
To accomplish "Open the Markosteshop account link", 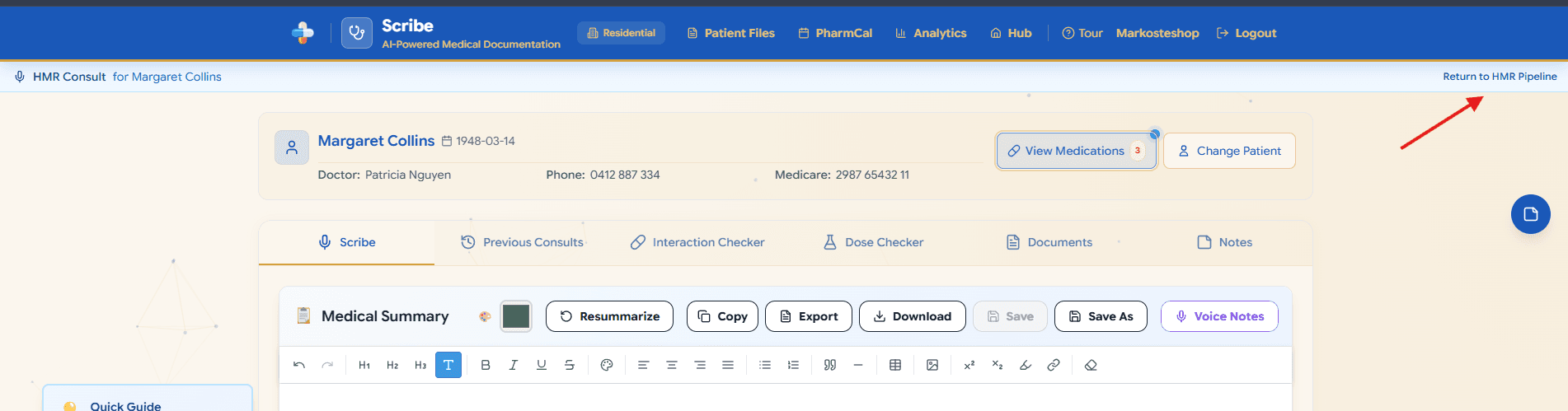I will 1157,33.
